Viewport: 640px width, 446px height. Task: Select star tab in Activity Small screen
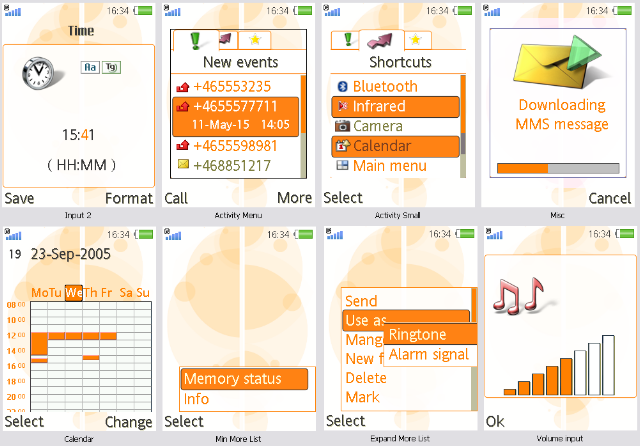click(x=416, y=40)
